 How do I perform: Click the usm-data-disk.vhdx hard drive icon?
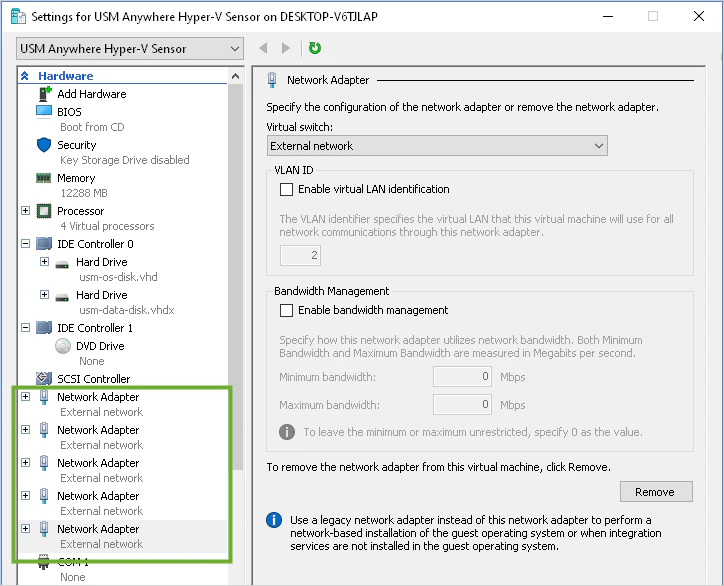point(62,297)
